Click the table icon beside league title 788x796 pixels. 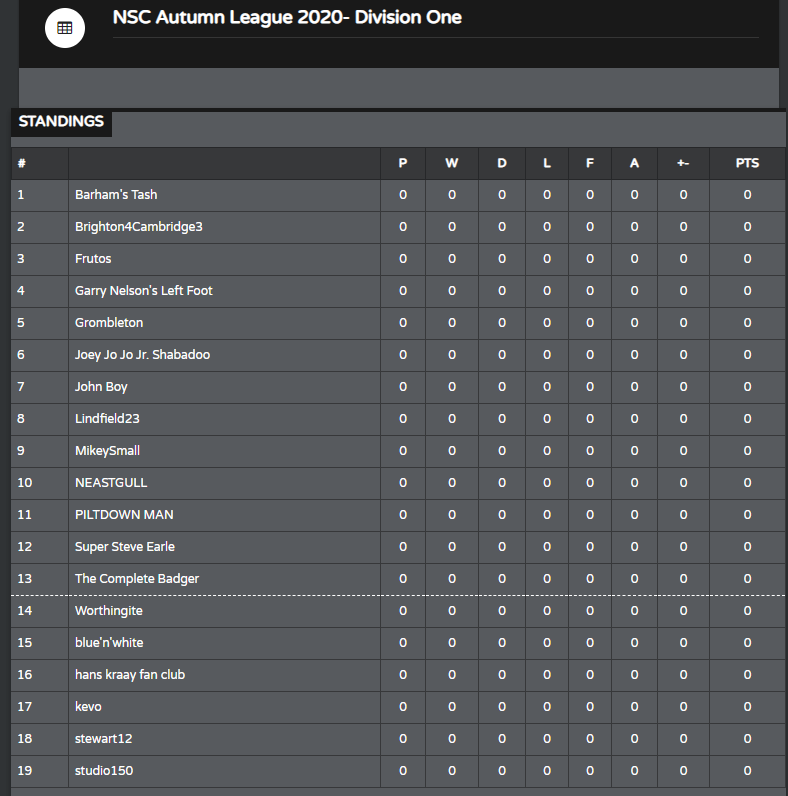[x=64, y=28]
